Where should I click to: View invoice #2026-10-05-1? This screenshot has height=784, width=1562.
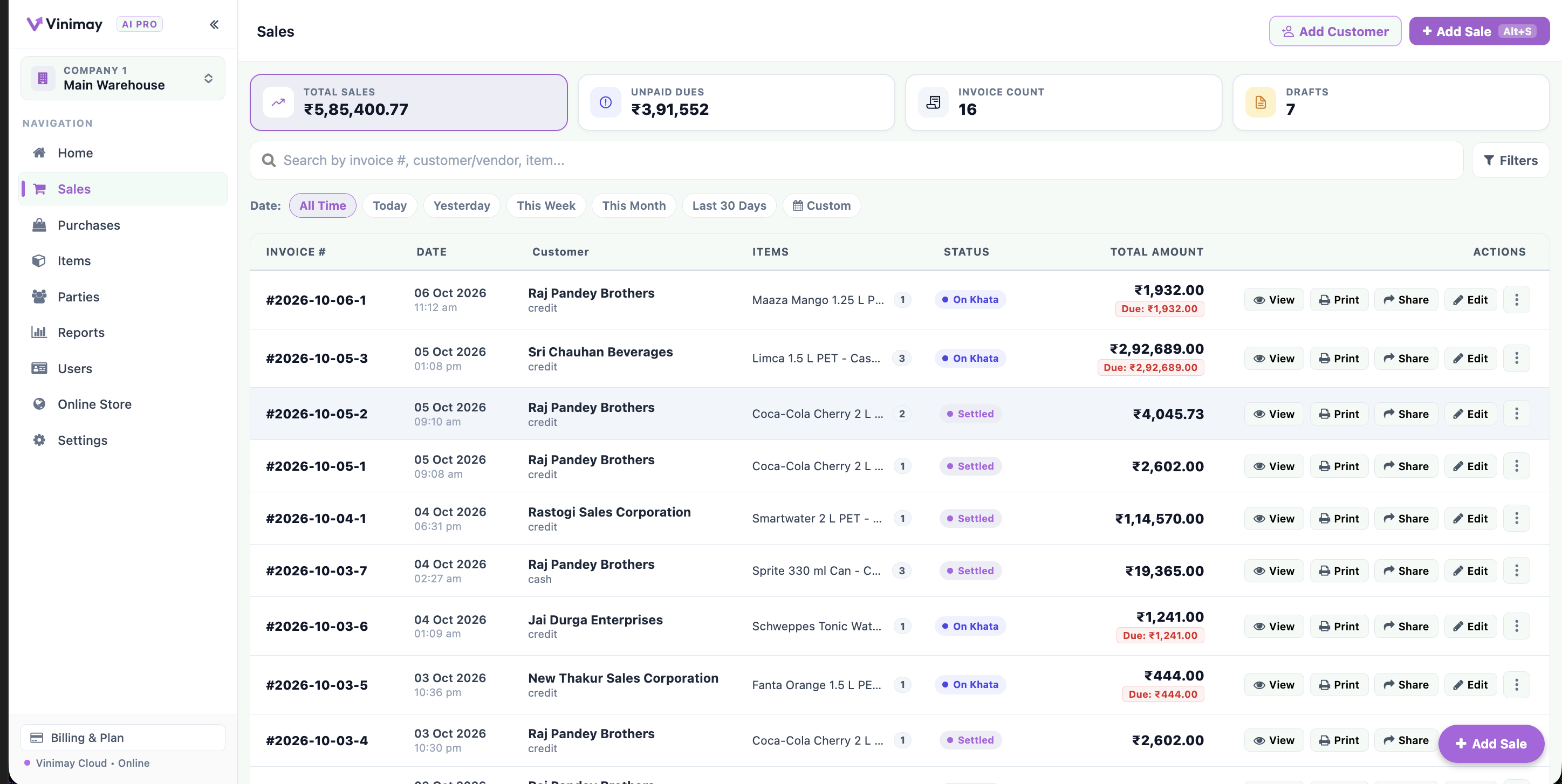pos(1274,466)
